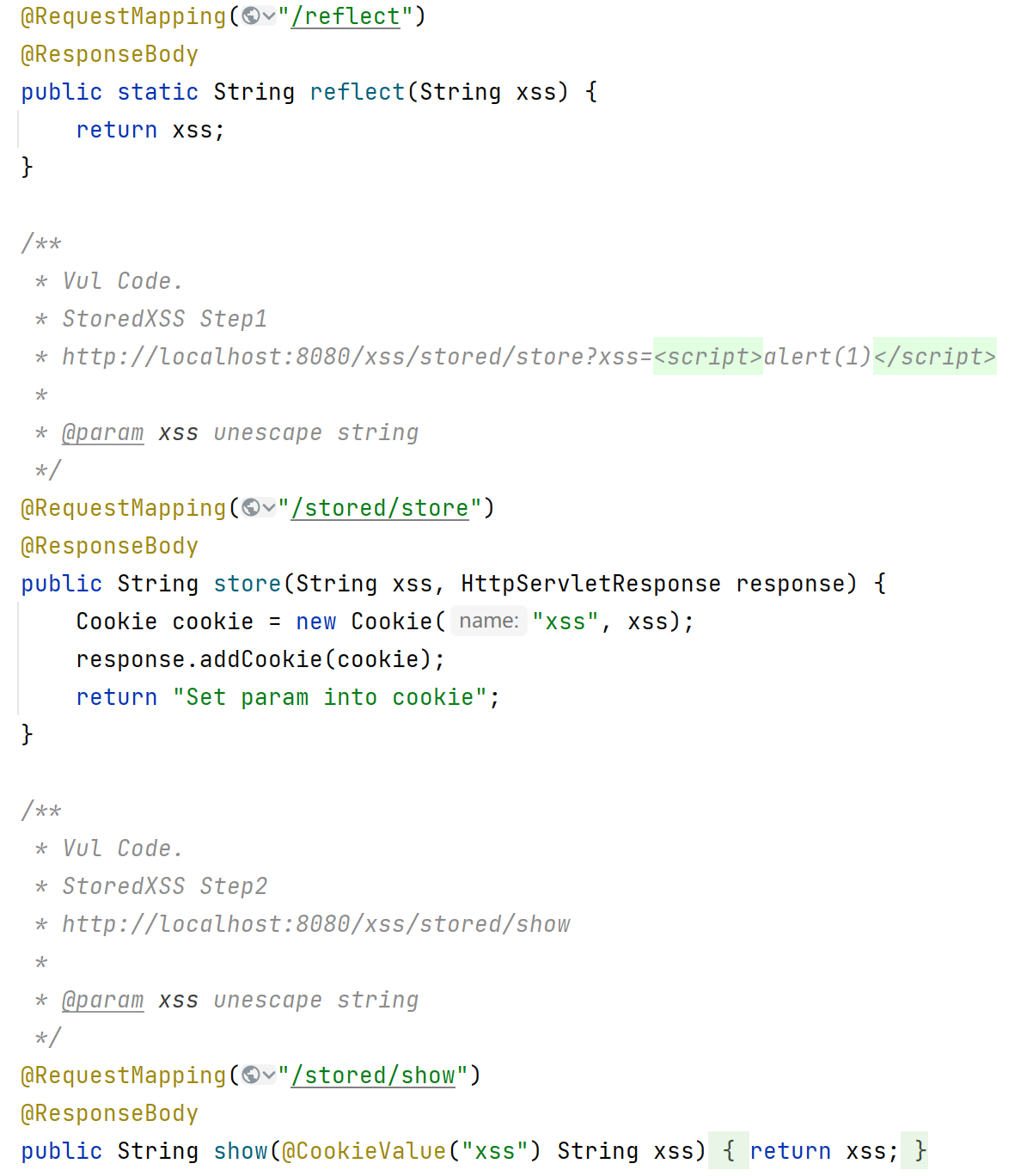Click the @param tag in StoredXSS Step2 comment
This screenshot has height=1176, width=1027.
click(103, 1000)
